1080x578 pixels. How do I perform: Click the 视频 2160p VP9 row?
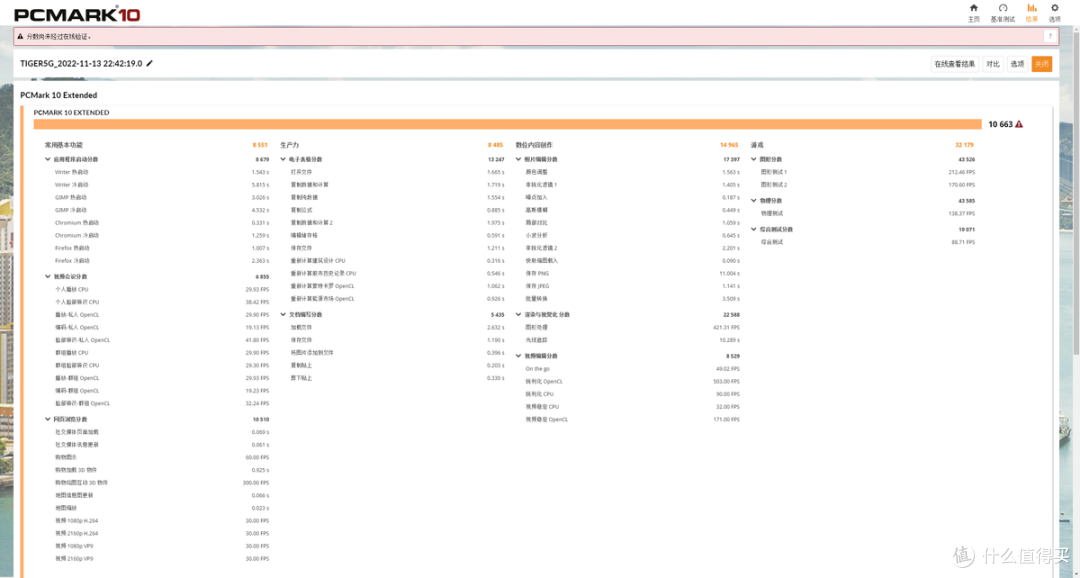point(162,559)
